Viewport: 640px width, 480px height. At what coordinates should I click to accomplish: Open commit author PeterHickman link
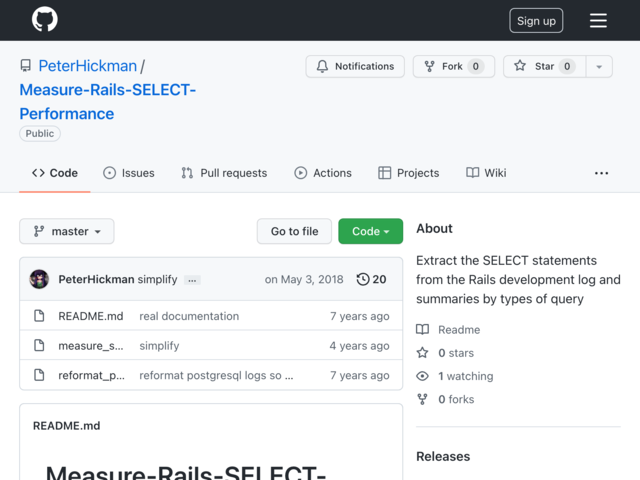coord(96,279)
